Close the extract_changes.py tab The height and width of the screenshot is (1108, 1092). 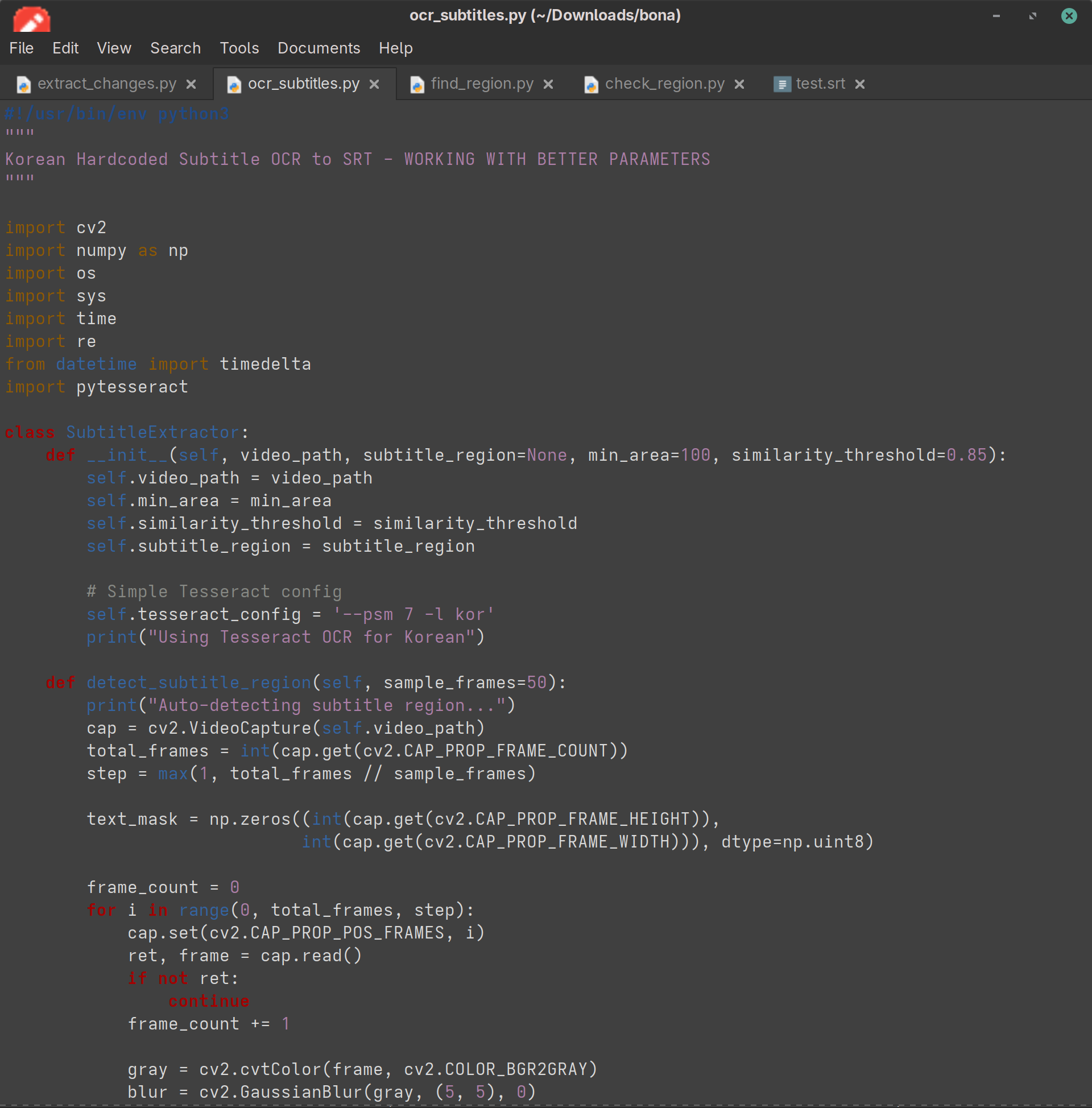(191, 84)
